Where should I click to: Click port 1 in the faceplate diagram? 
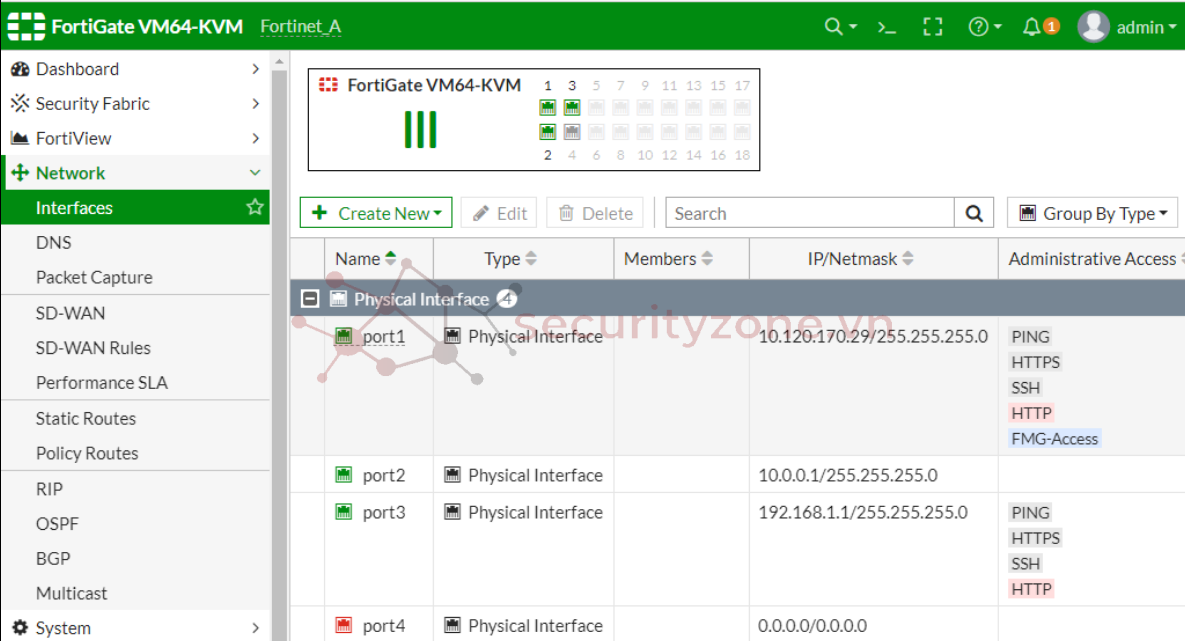tap(548, 107)
